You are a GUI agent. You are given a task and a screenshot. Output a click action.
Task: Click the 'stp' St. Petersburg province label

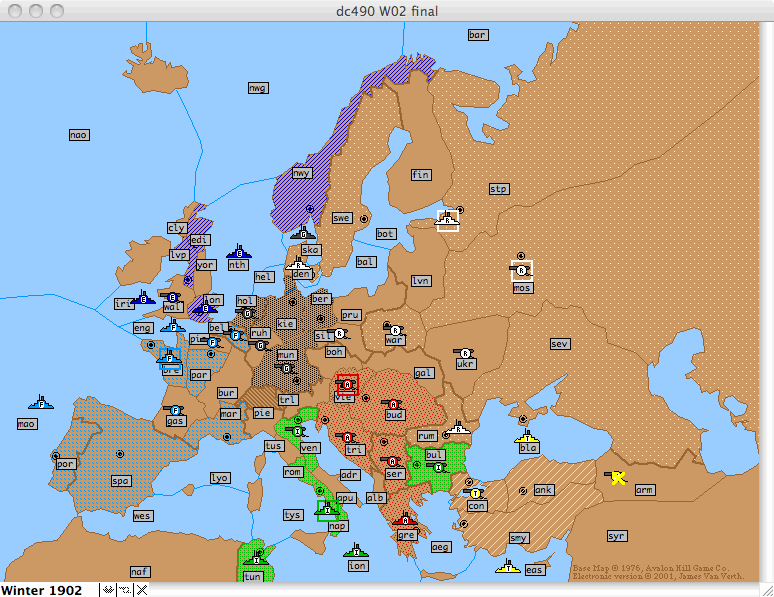[x=498, y=188]
